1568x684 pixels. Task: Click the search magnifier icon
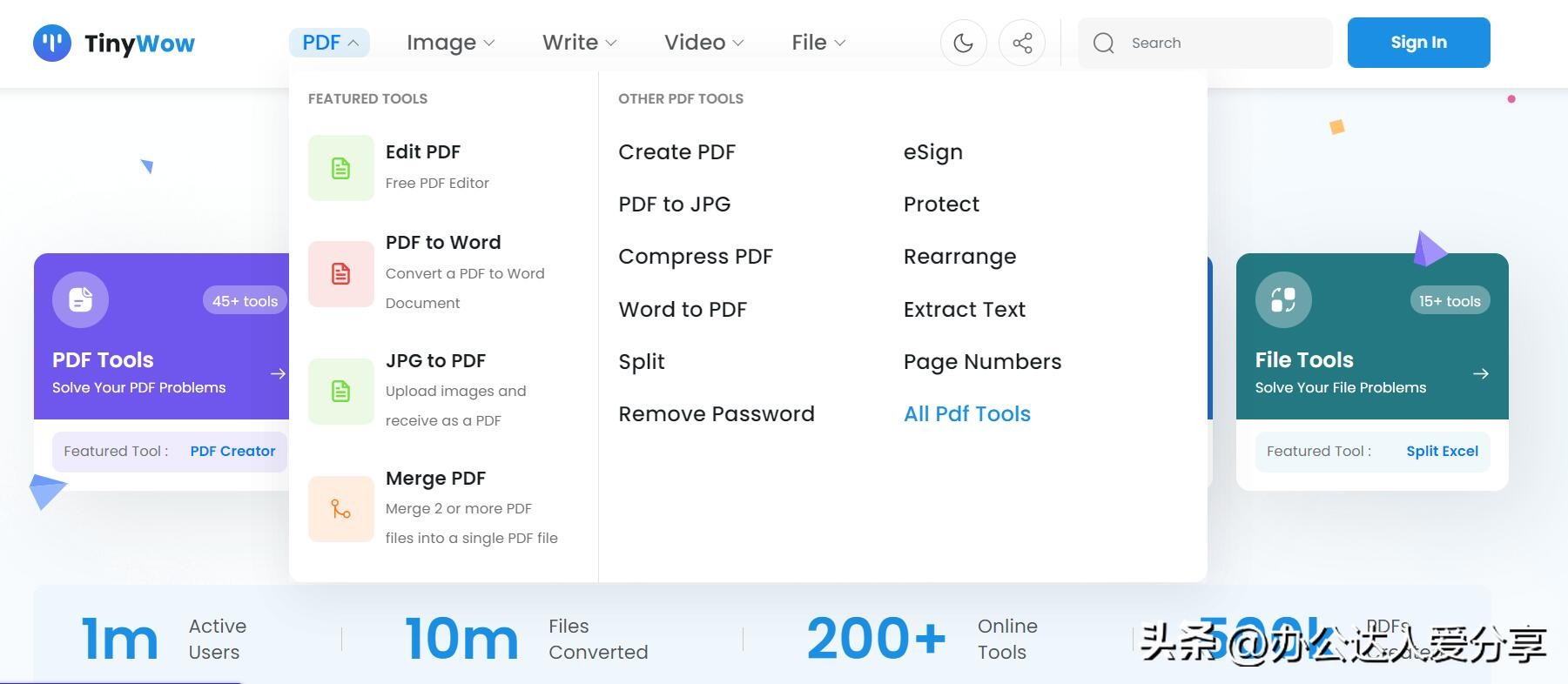coord(1103,43)
